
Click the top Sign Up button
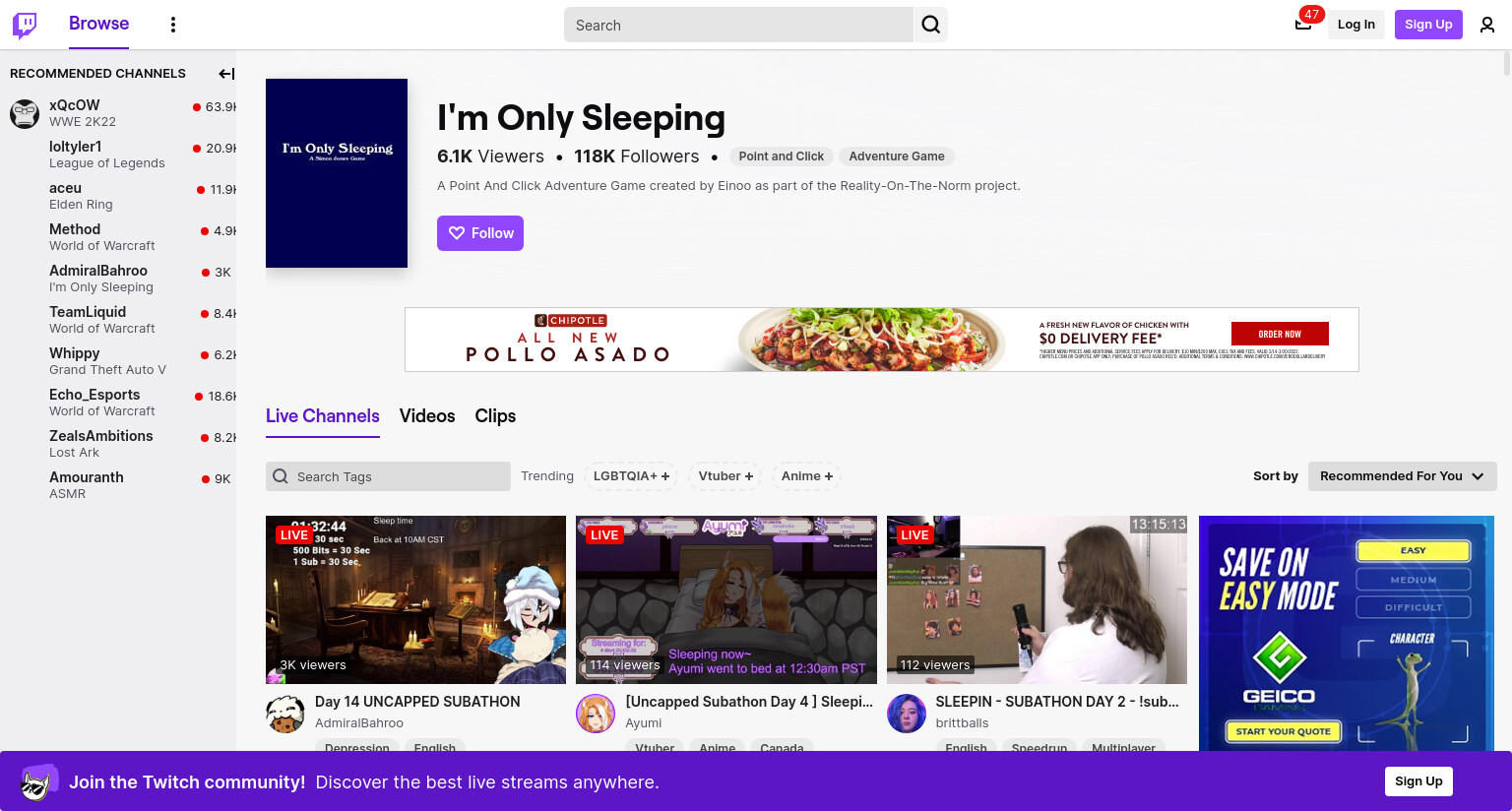point(1428,25)
